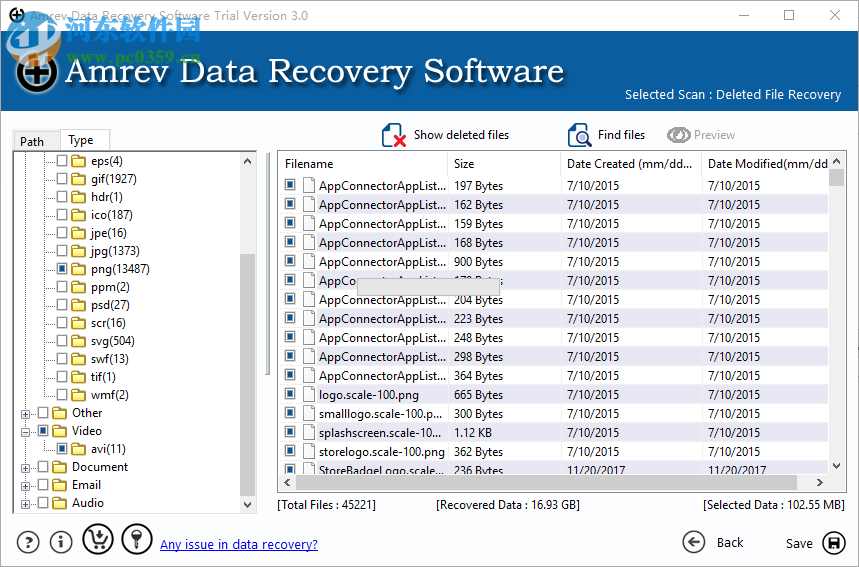Expand the Email tree node
859x567 pixels.
(x=25, y=487)
